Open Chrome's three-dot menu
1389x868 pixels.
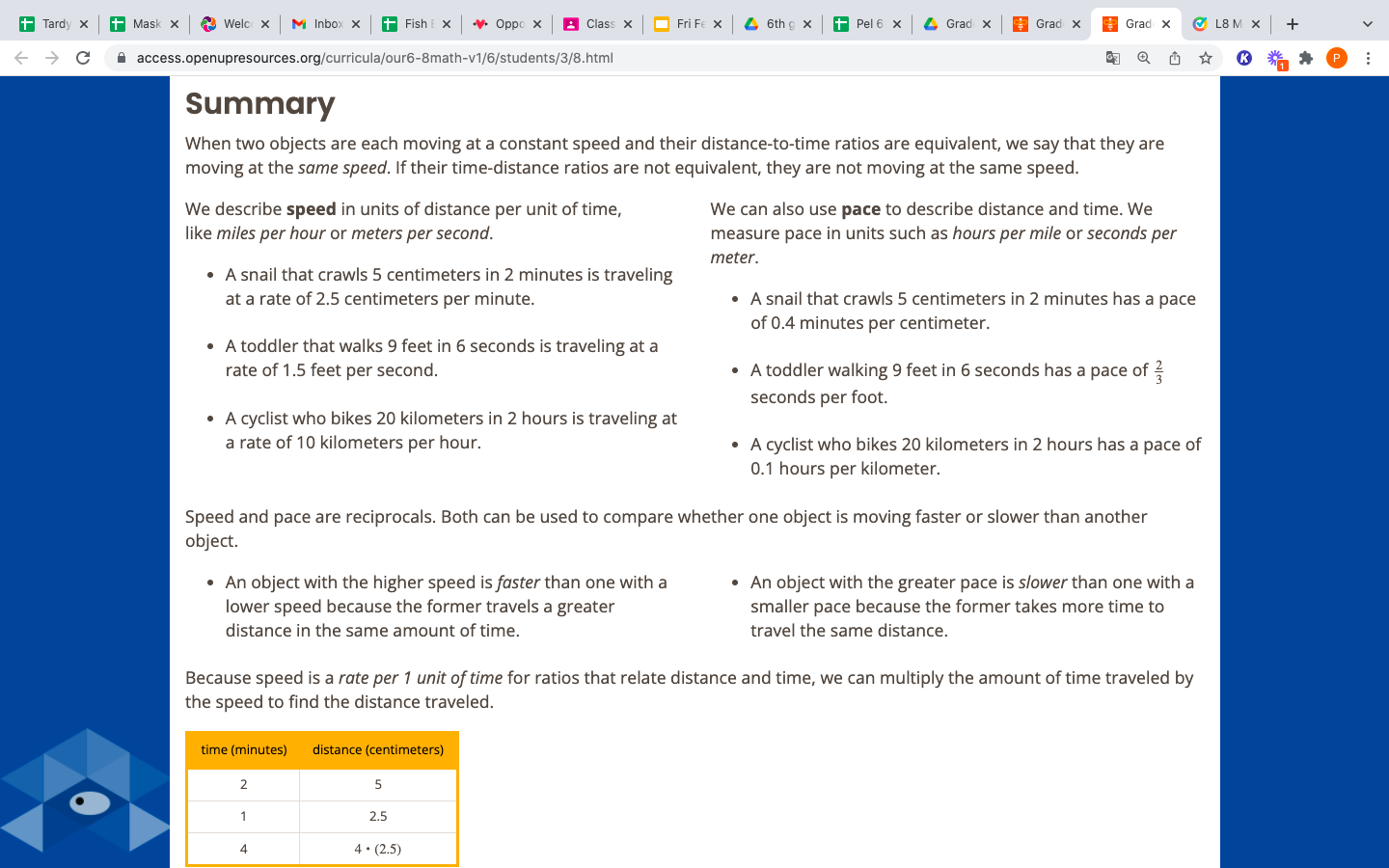1368,58
